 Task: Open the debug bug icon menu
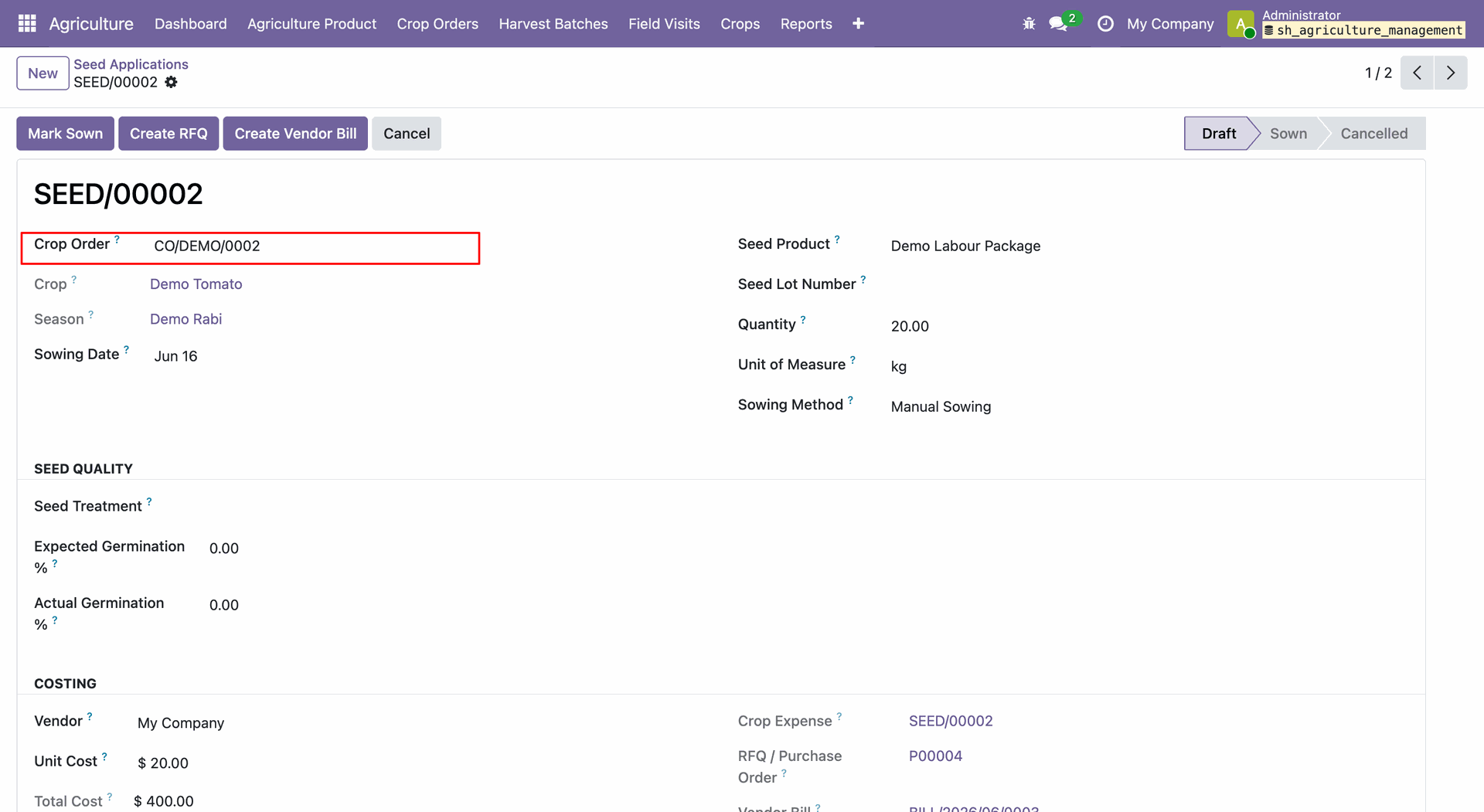point(1029,24)
